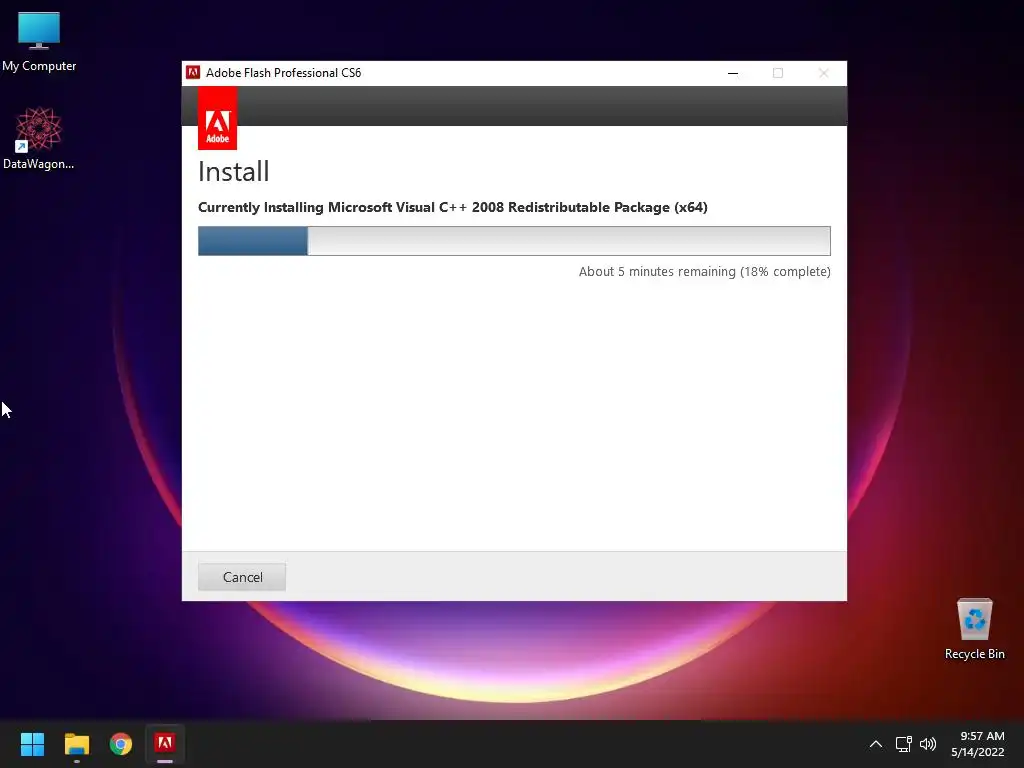Screen dimensions: 1024x768
Task: Select the DataWagon desktop shortcut
Action: (39, 138)
